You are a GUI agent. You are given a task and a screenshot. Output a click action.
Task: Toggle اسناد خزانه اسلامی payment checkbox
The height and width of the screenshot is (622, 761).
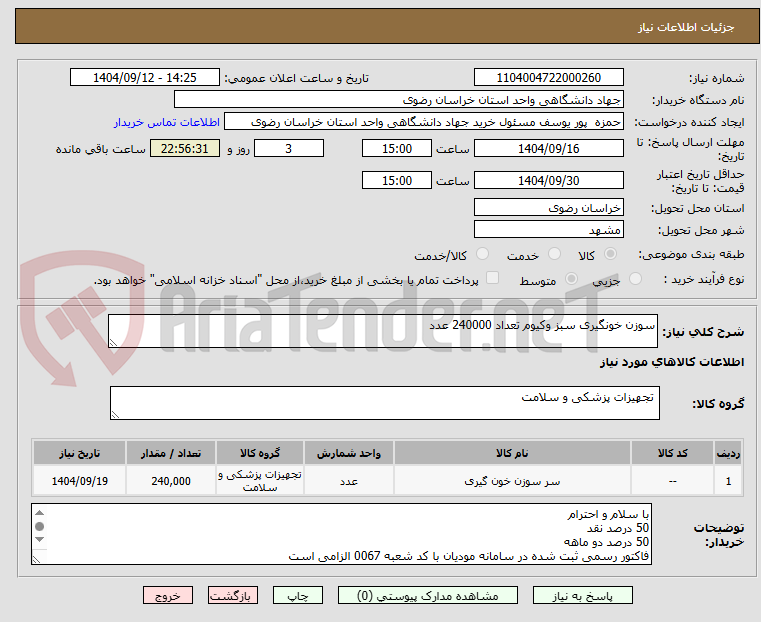tap(492, 278)
